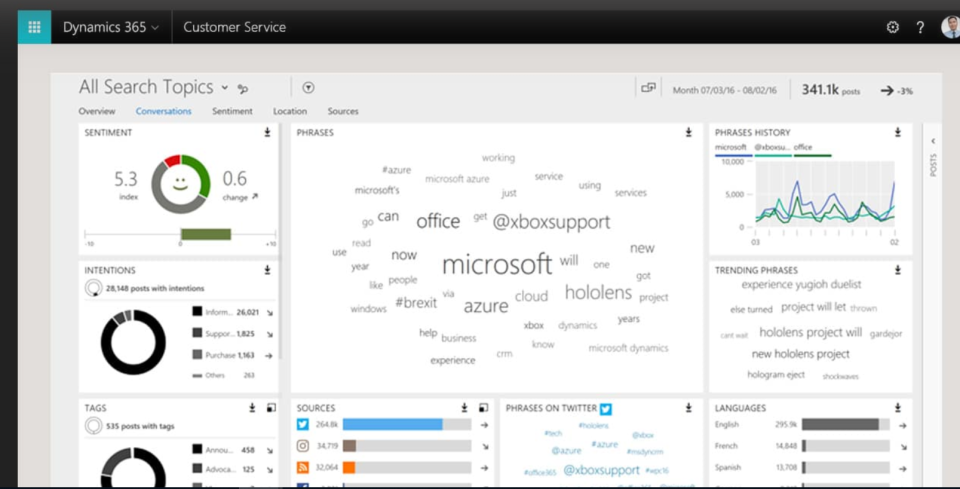Expand the Sources widget view
Image resolution: width=960 pixels, height=489 pixels.
click(483, 408)
